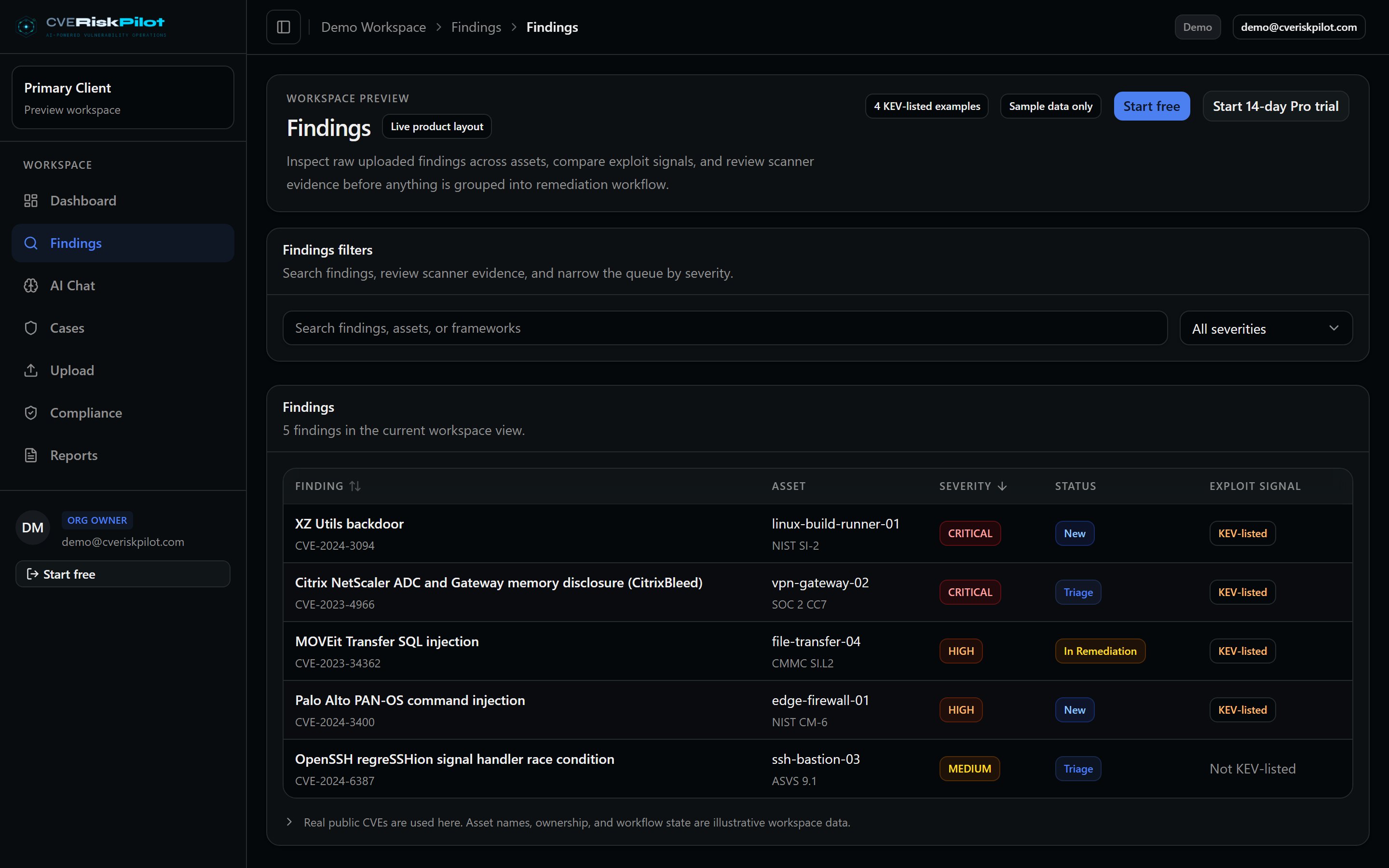Click the 4 KEV-listed examples badge
The image size is (1389, 868).
pyautogui.click(x=927, y=106)
